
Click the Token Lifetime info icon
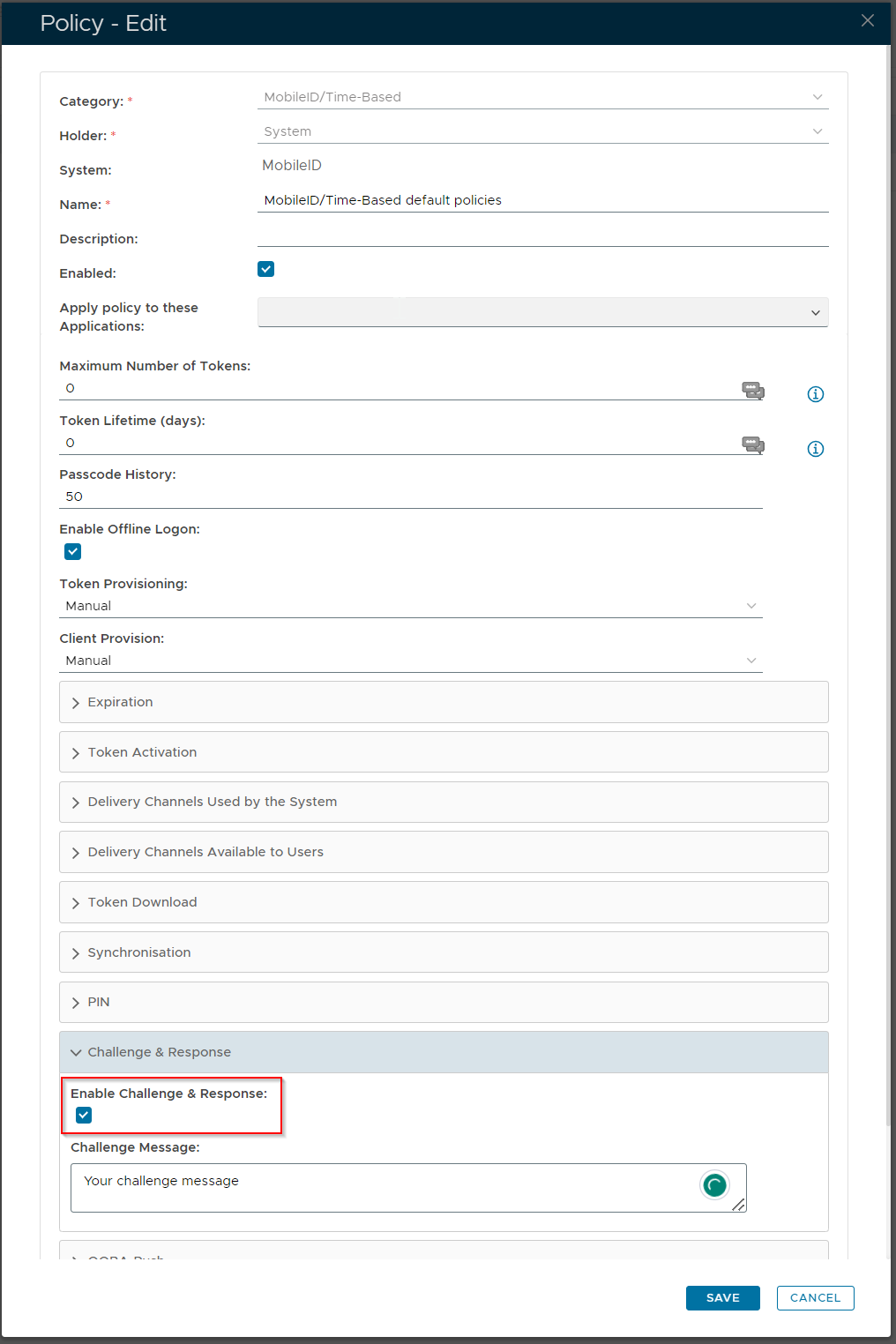pos(816,449)
